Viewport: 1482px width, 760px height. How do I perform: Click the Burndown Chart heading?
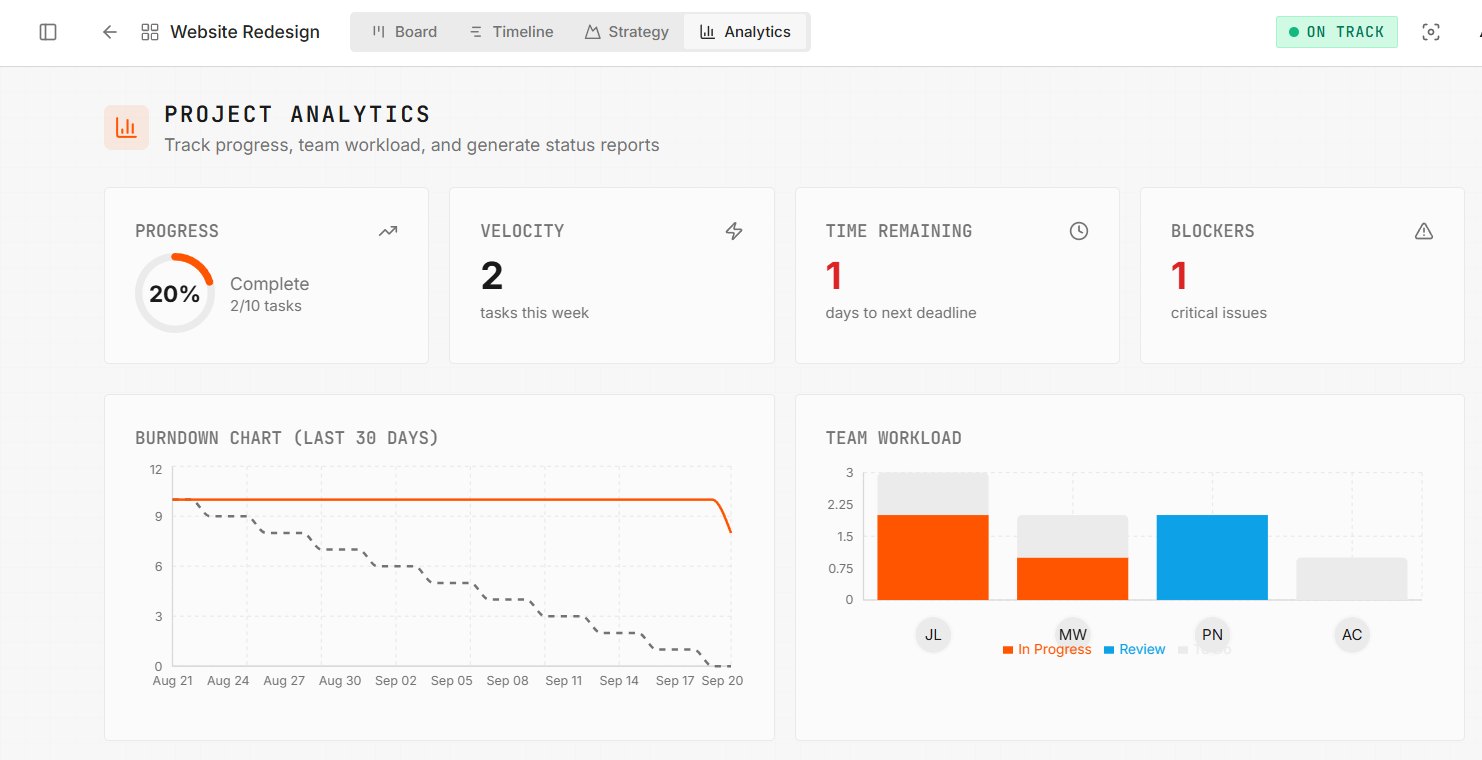[287, 438]
